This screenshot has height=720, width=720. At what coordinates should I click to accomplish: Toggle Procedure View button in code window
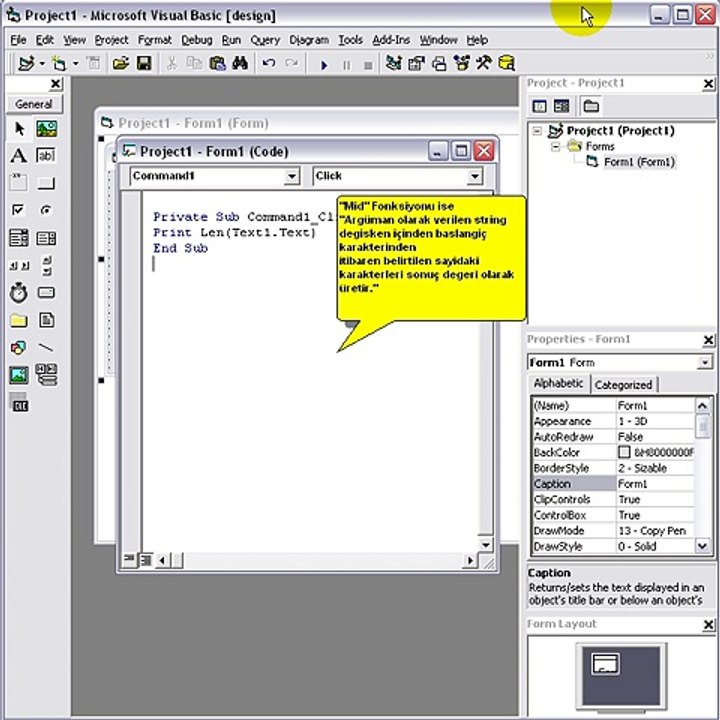click(129, 560)
